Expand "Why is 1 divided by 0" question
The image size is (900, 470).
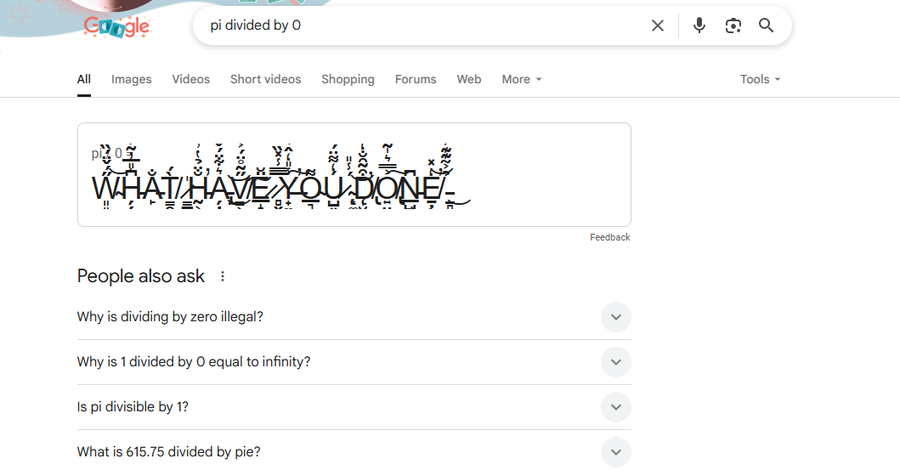(616, 362)
